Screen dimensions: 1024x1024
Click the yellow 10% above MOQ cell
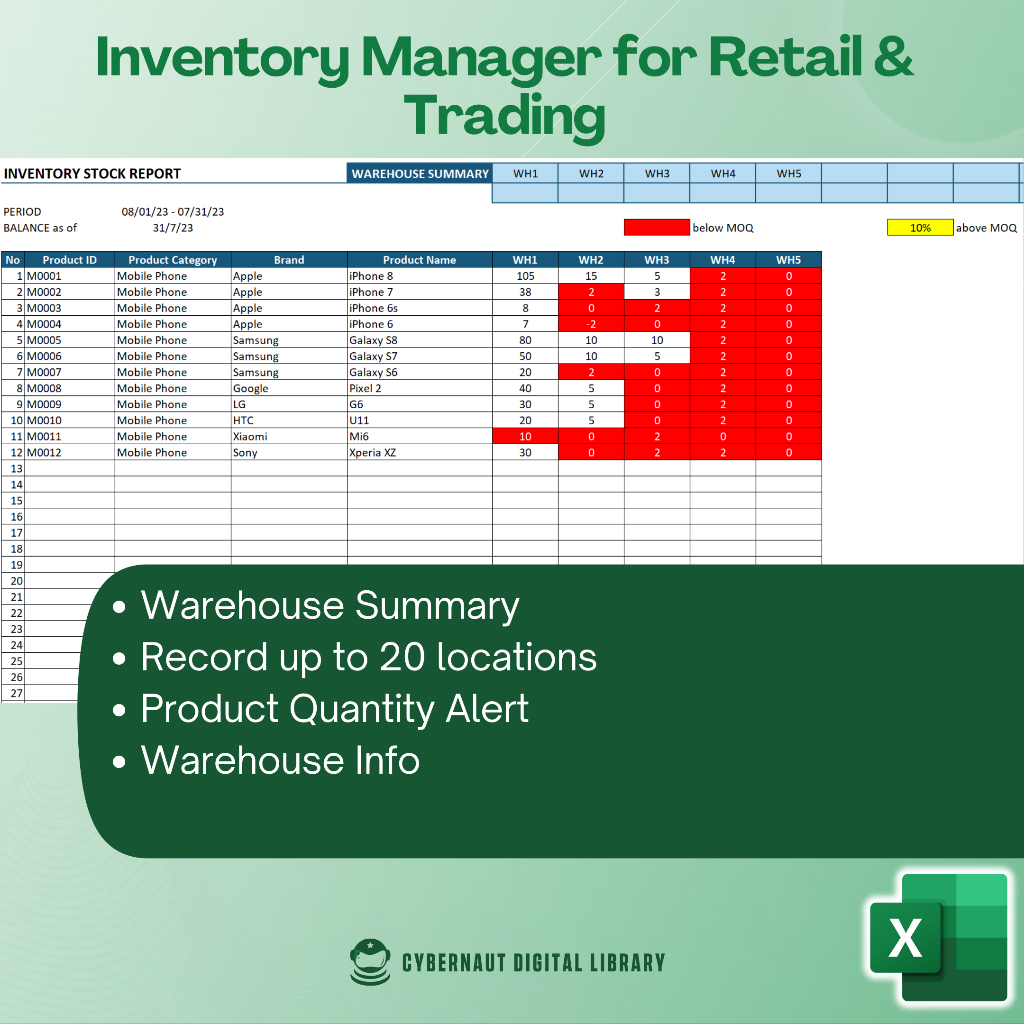tap(920, 228)
